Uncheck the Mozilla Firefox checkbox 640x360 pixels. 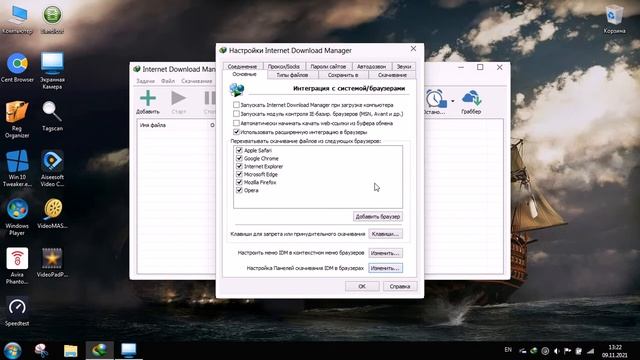(239, 182)
